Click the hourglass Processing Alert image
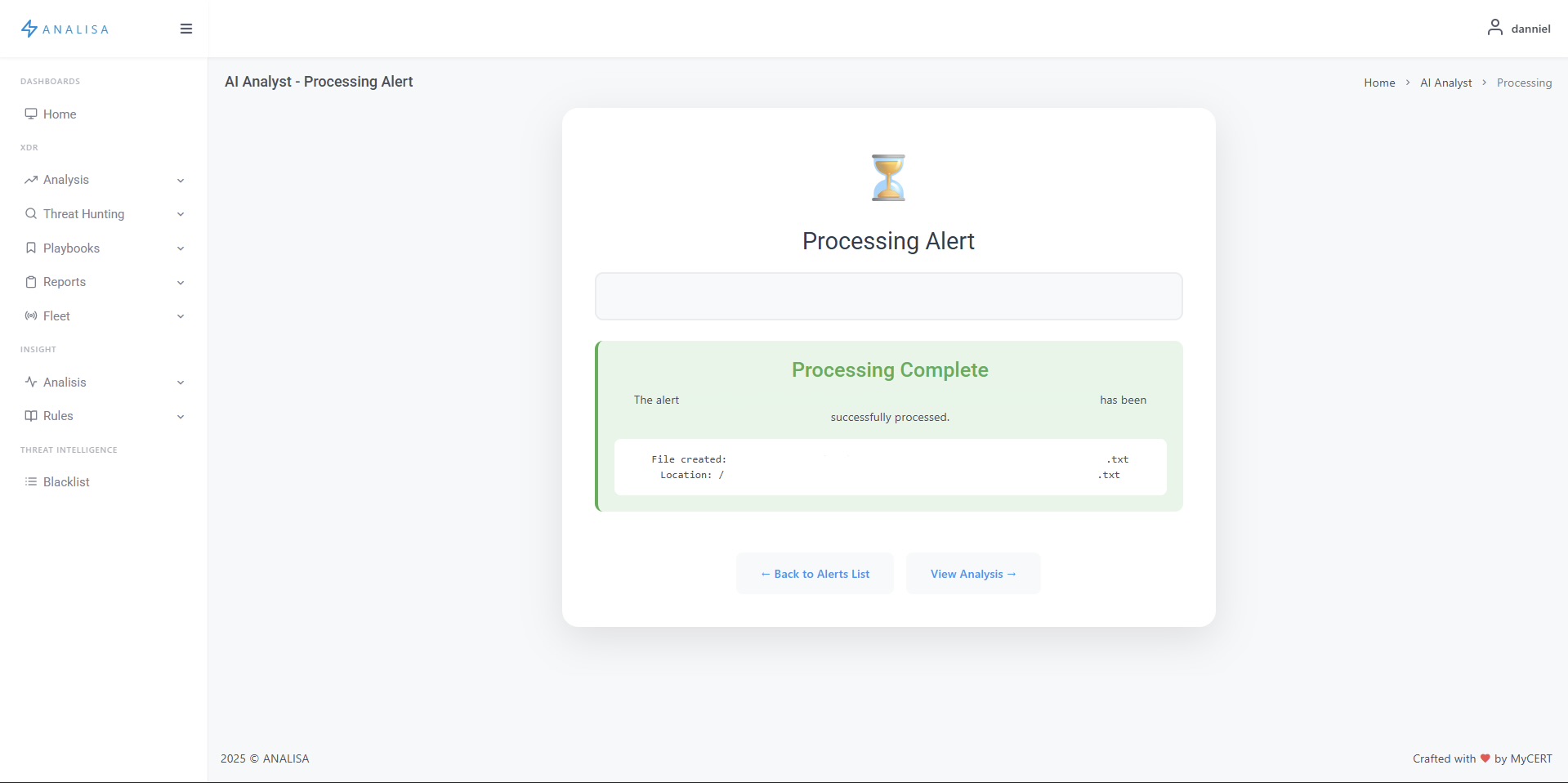The width and height of the screenshot is (1568, 783). pyautogui.click(x=888, y=177)
